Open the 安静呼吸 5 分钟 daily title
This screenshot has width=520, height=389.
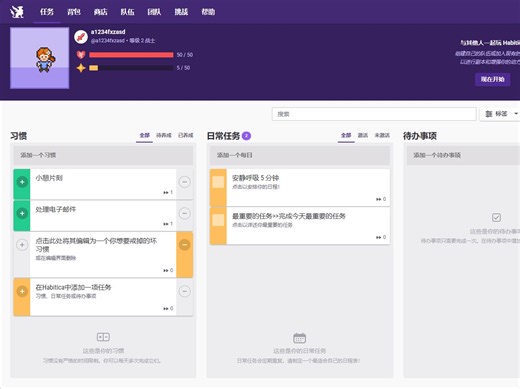click(x=256, y=178)
